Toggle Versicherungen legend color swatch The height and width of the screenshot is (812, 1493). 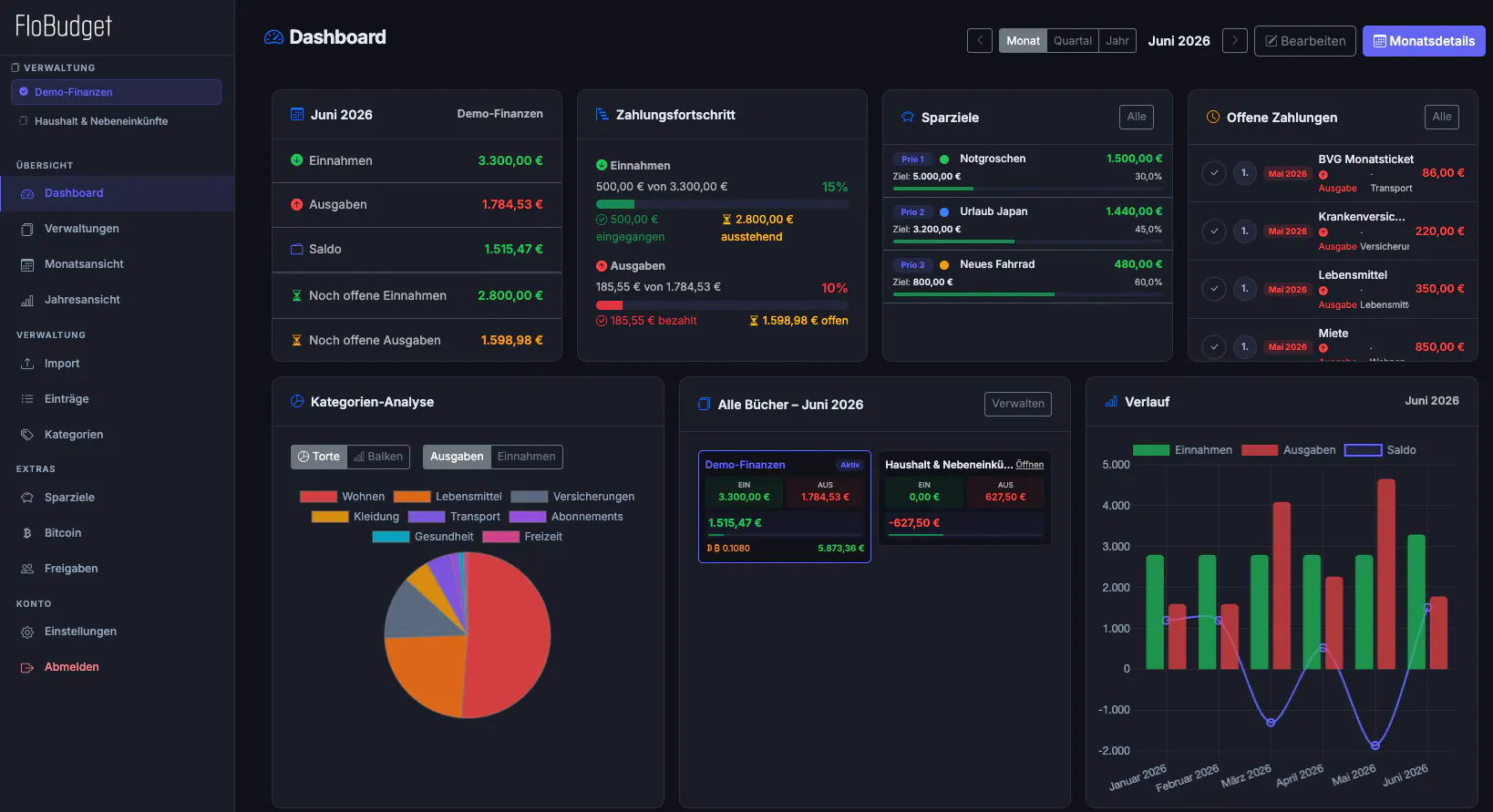click(x=530, y=497)
